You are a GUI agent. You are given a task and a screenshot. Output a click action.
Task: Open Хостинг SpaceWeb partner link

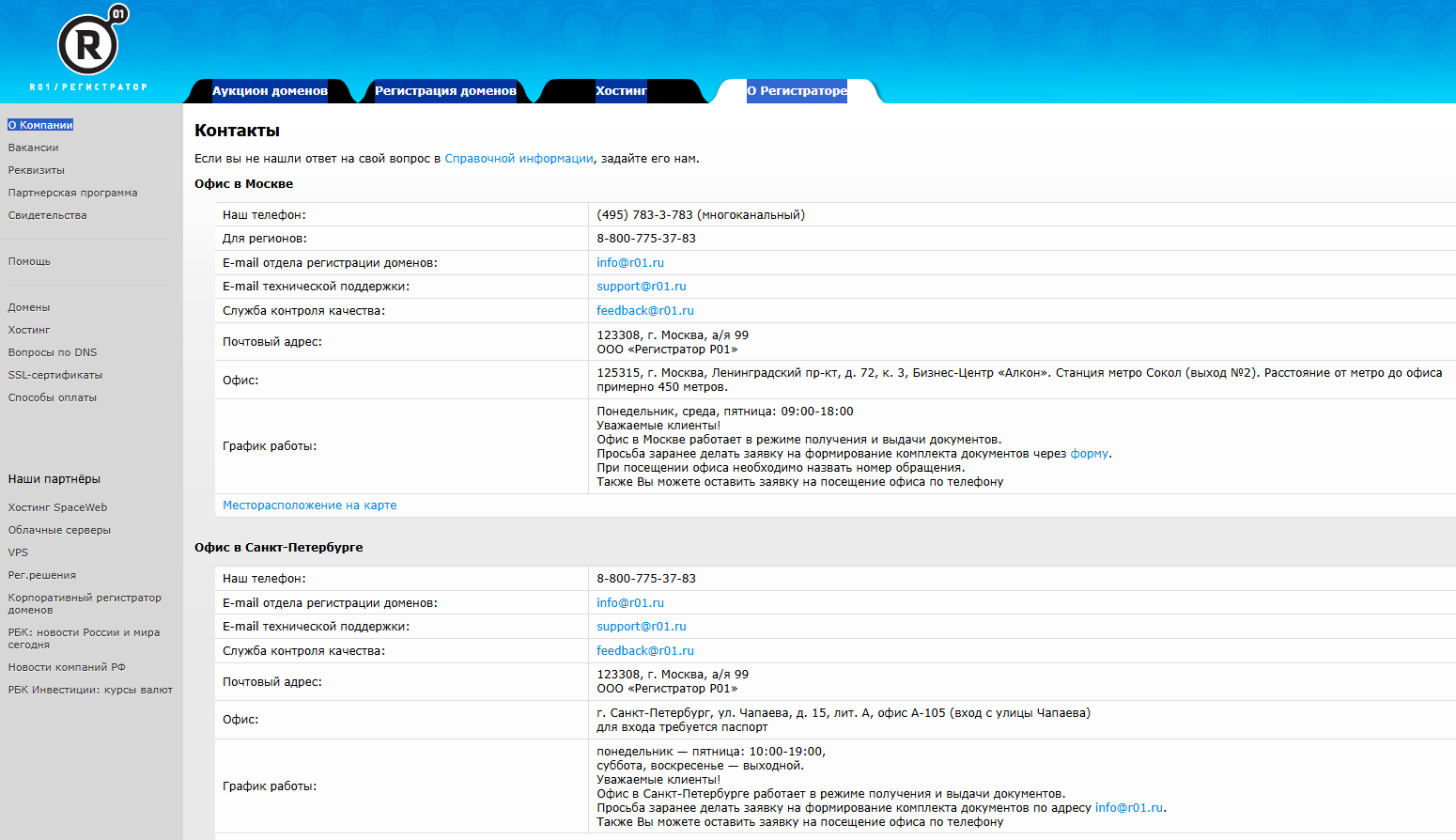(x=57, y=507)
